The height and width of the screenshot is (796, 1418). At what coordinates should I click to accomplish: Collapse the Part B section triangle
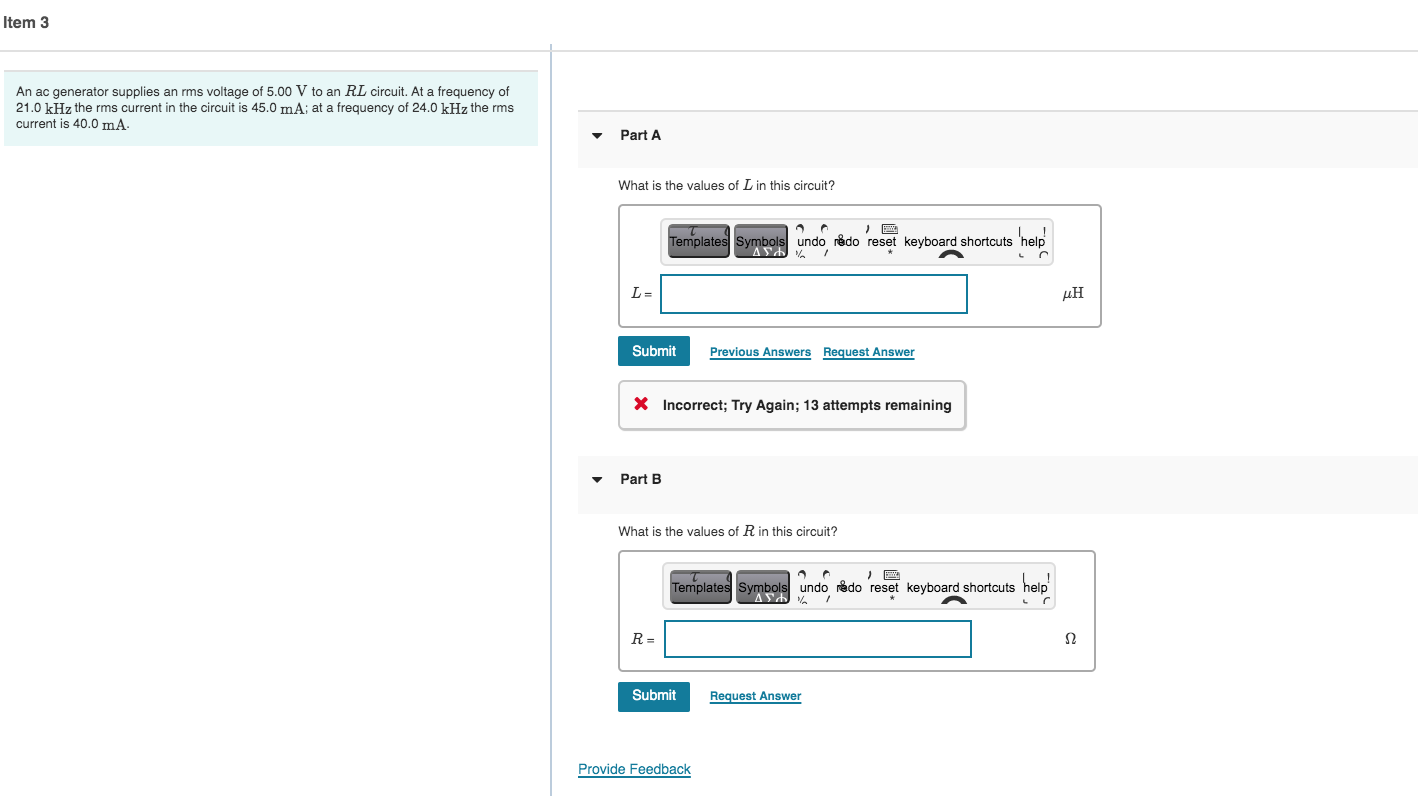tap(597, 480)
